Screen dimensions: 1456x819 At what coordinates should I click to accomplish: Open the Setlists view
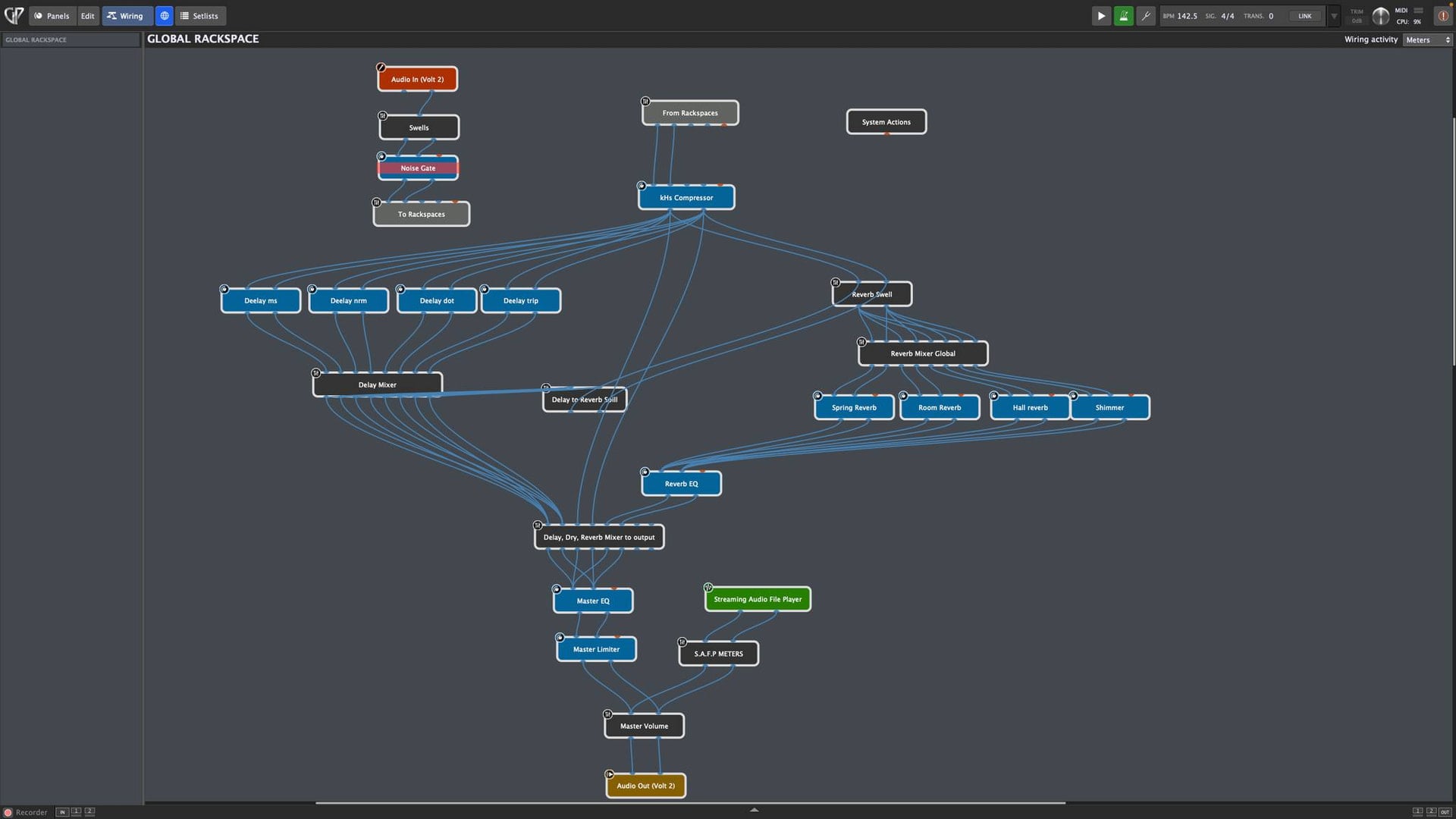pos(199,16)
